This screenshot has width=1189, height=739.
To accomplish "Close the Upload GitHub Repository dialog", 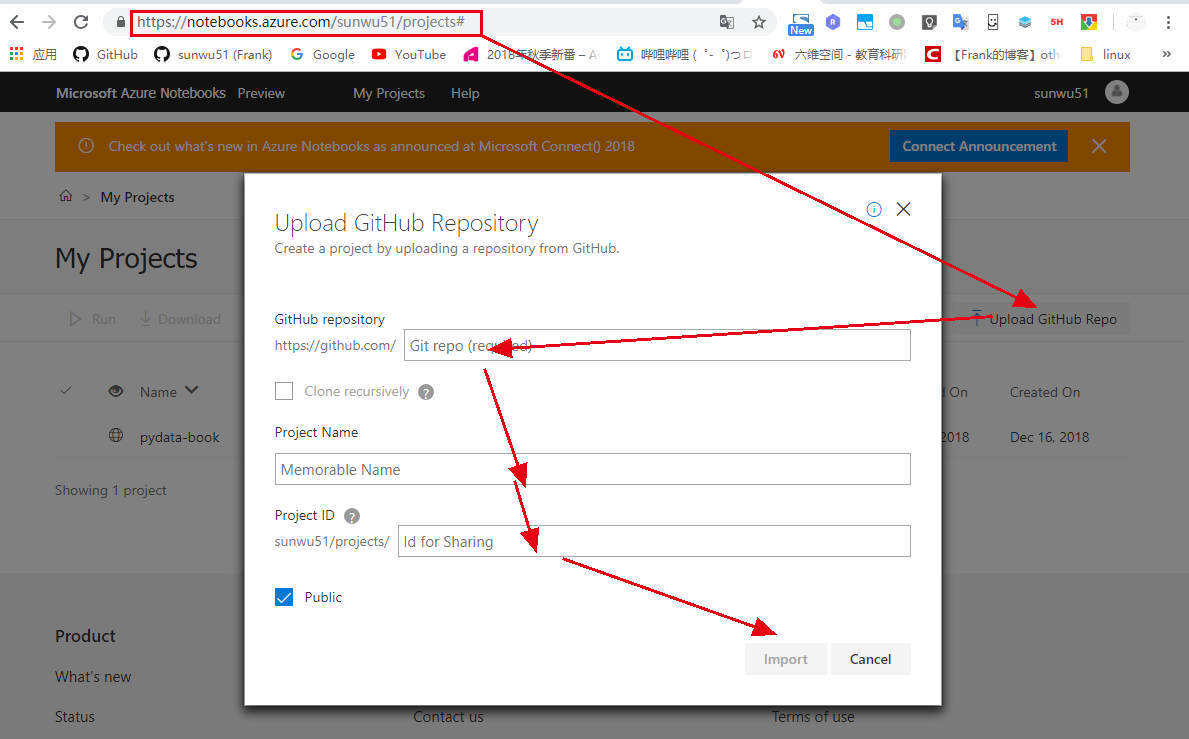I will coord(903,209).
